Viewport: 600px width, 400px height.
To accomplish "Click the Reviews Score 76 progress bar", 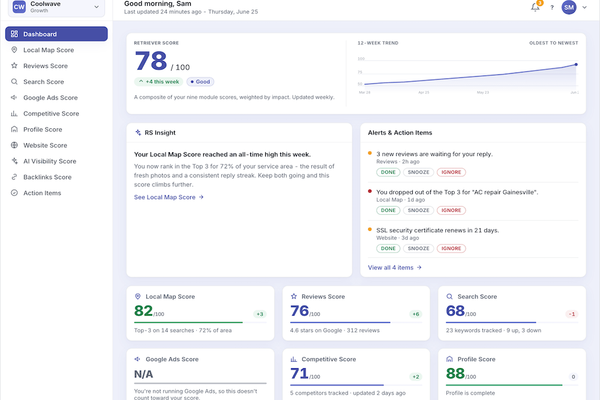I will pyautogui.click(x=356, y=323).
